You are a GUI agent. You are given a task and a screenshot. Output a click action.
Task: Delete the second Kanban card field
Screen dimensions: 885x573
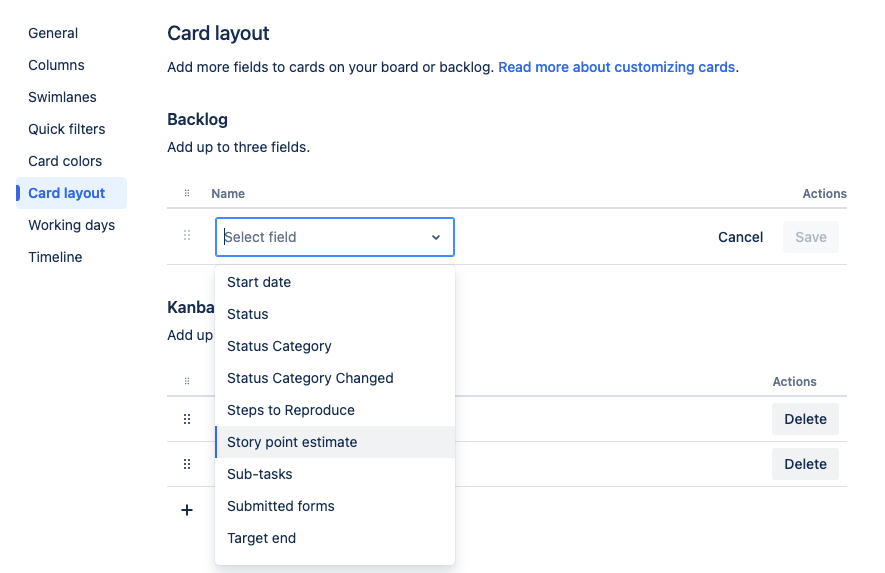pyautogui.click(x=805, y=464)
